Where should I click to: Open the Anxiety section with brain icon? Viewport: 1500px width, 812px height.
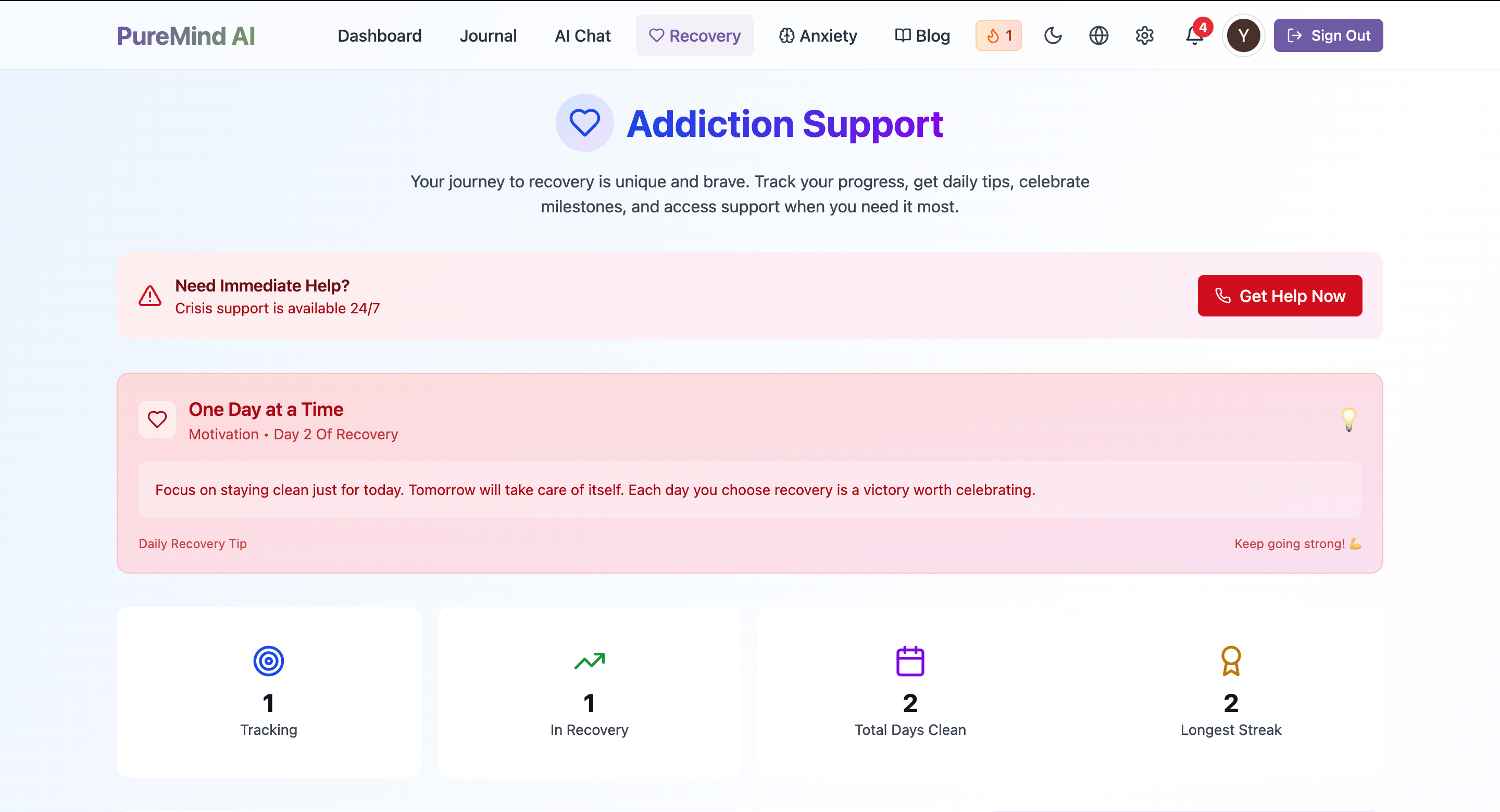(818, 35)
